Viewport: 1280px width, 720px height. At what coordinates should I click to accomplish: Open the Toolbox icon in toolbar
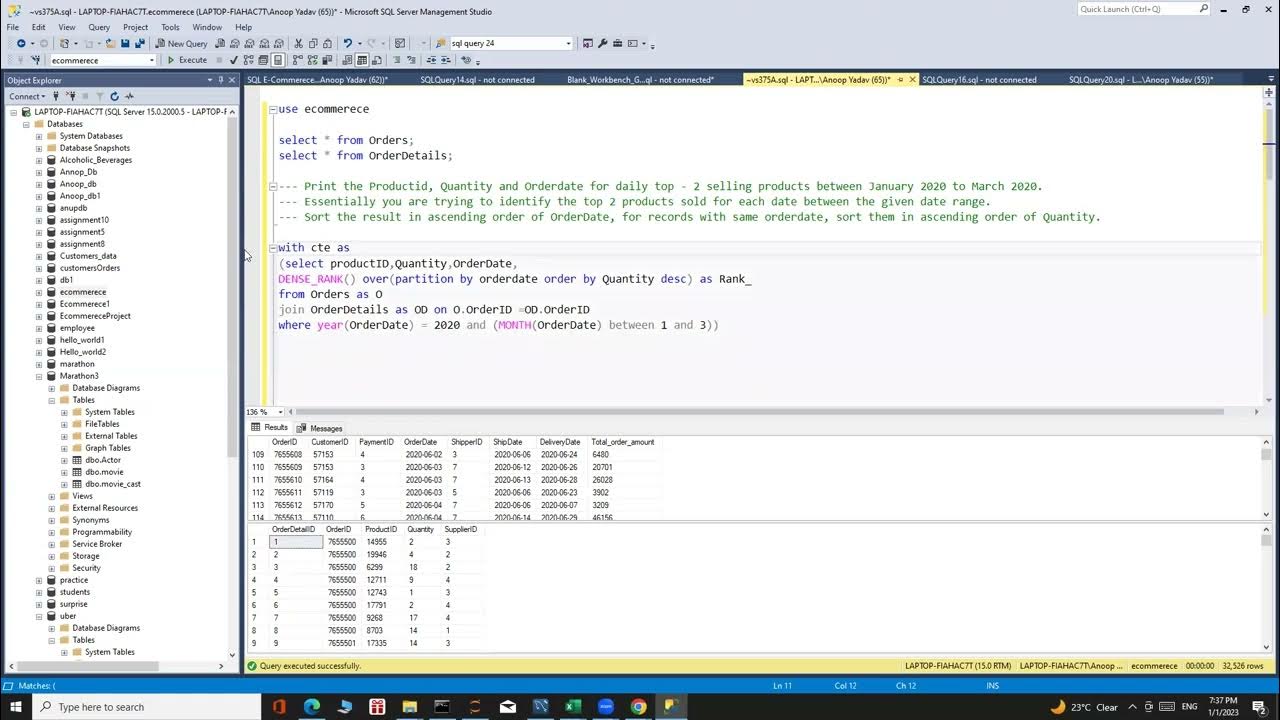point(616,44)
